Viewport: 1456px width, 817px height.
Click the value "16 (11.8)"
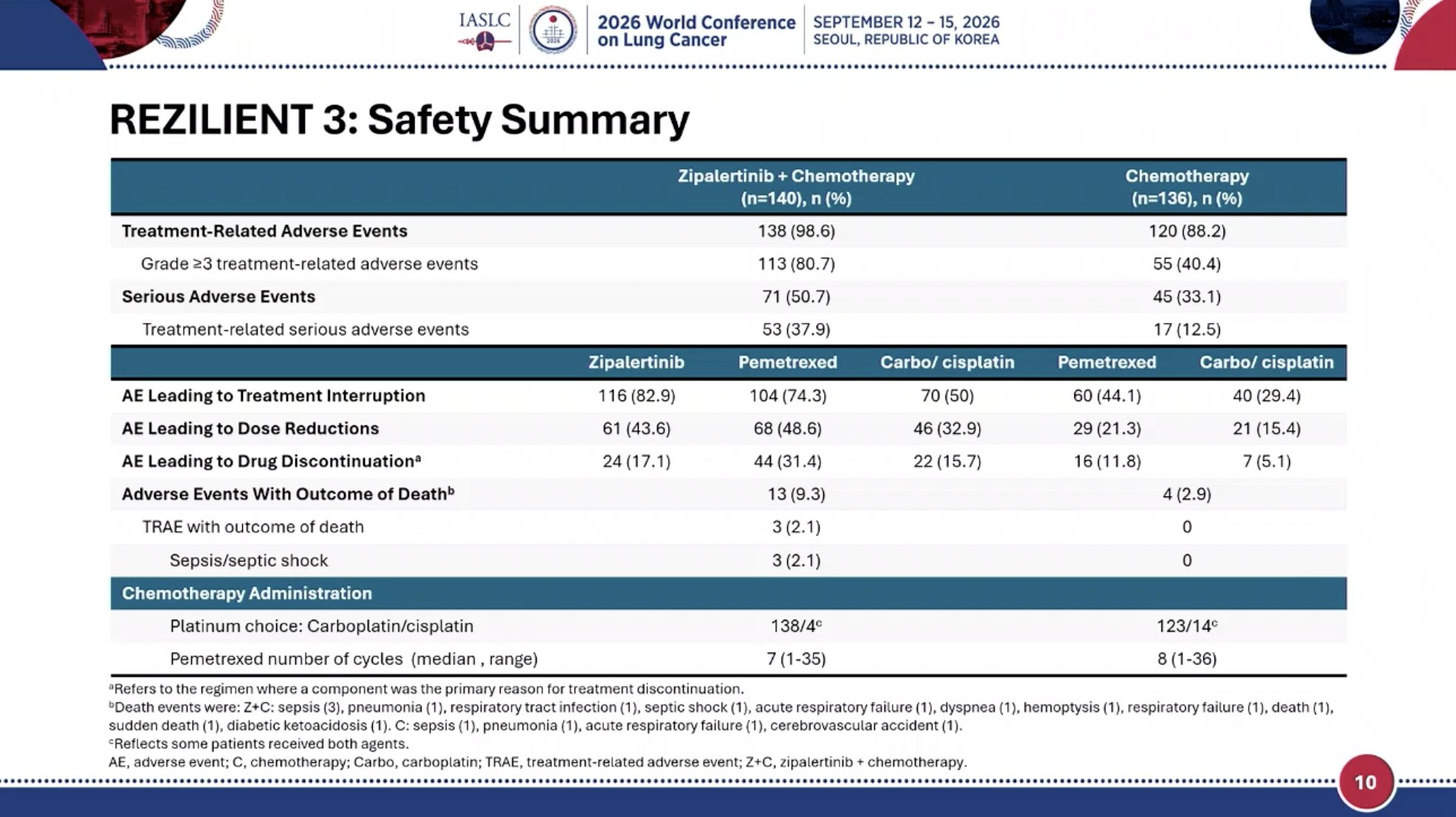[1107, 462]
